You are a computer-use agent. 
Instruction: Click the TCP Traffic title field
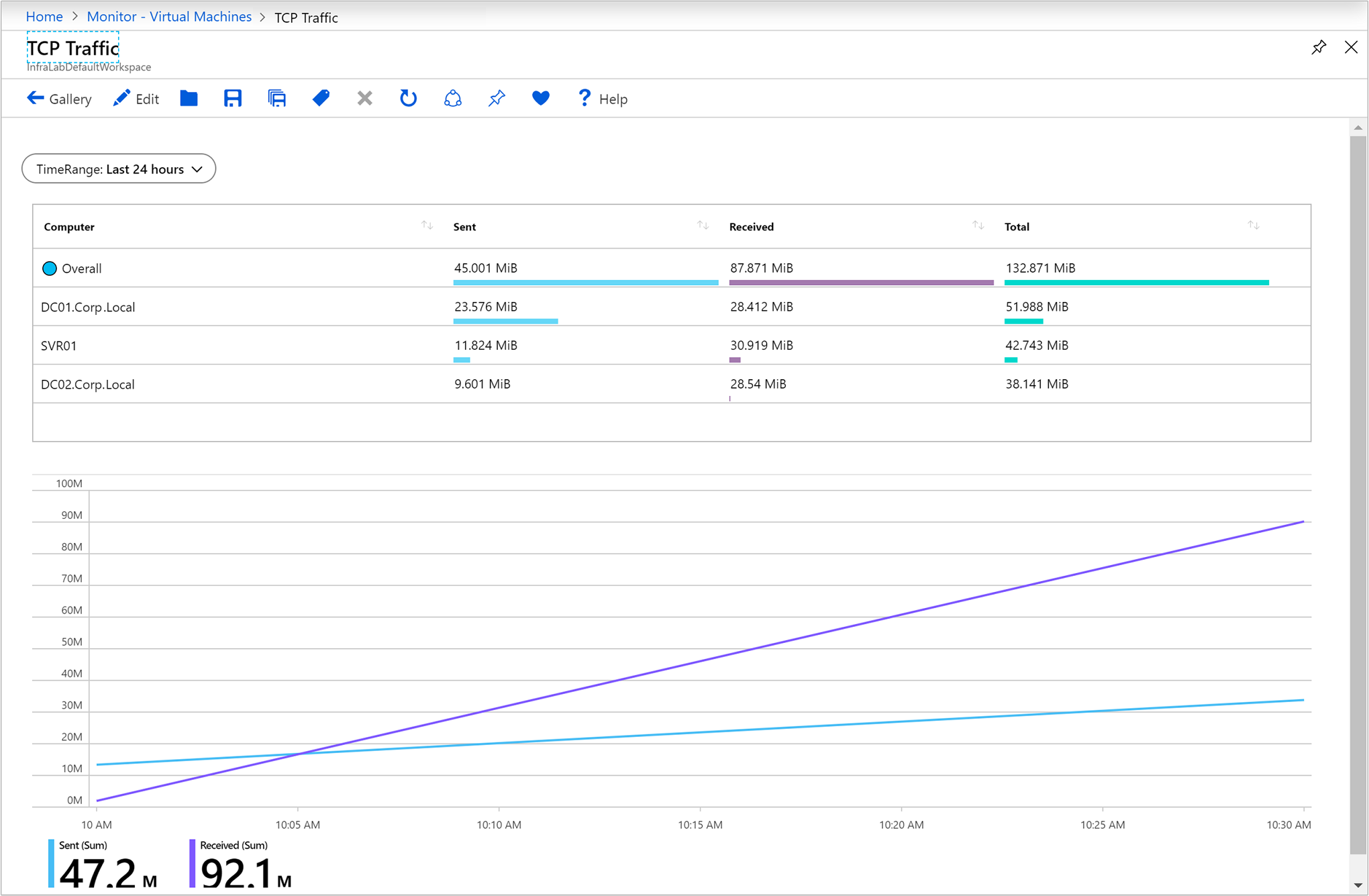[x=72, y=48]
